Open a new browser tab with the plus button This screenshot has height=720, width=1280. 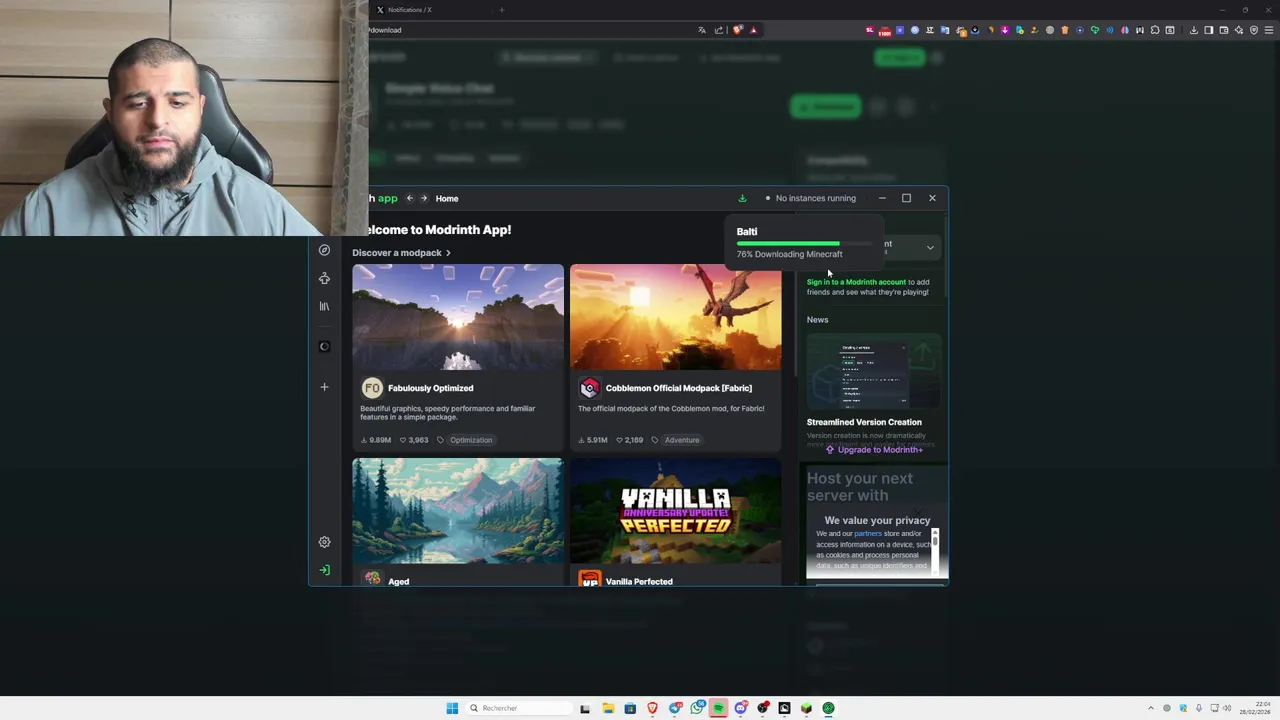(x=501, y=10)
